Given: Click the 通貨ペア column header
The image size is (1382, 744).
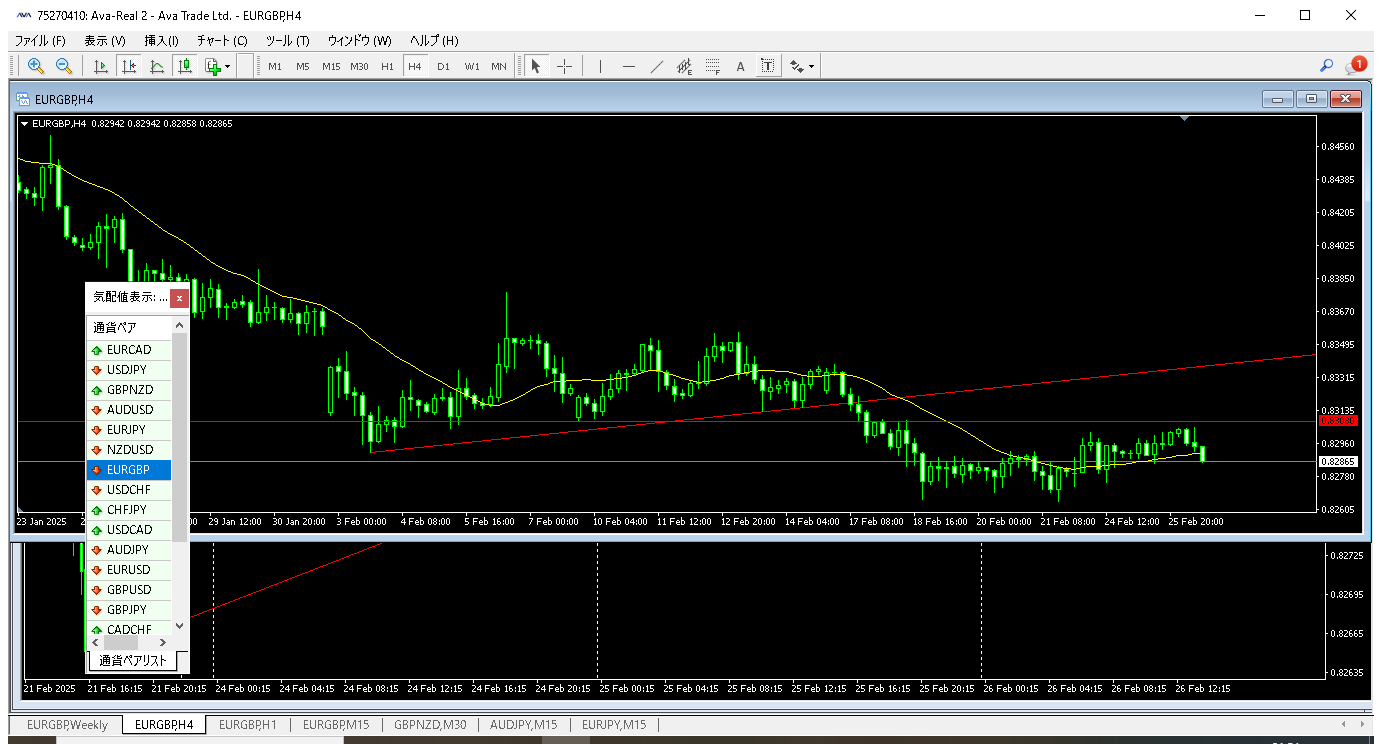Looking at the screenshot, I should pos(129,327).
